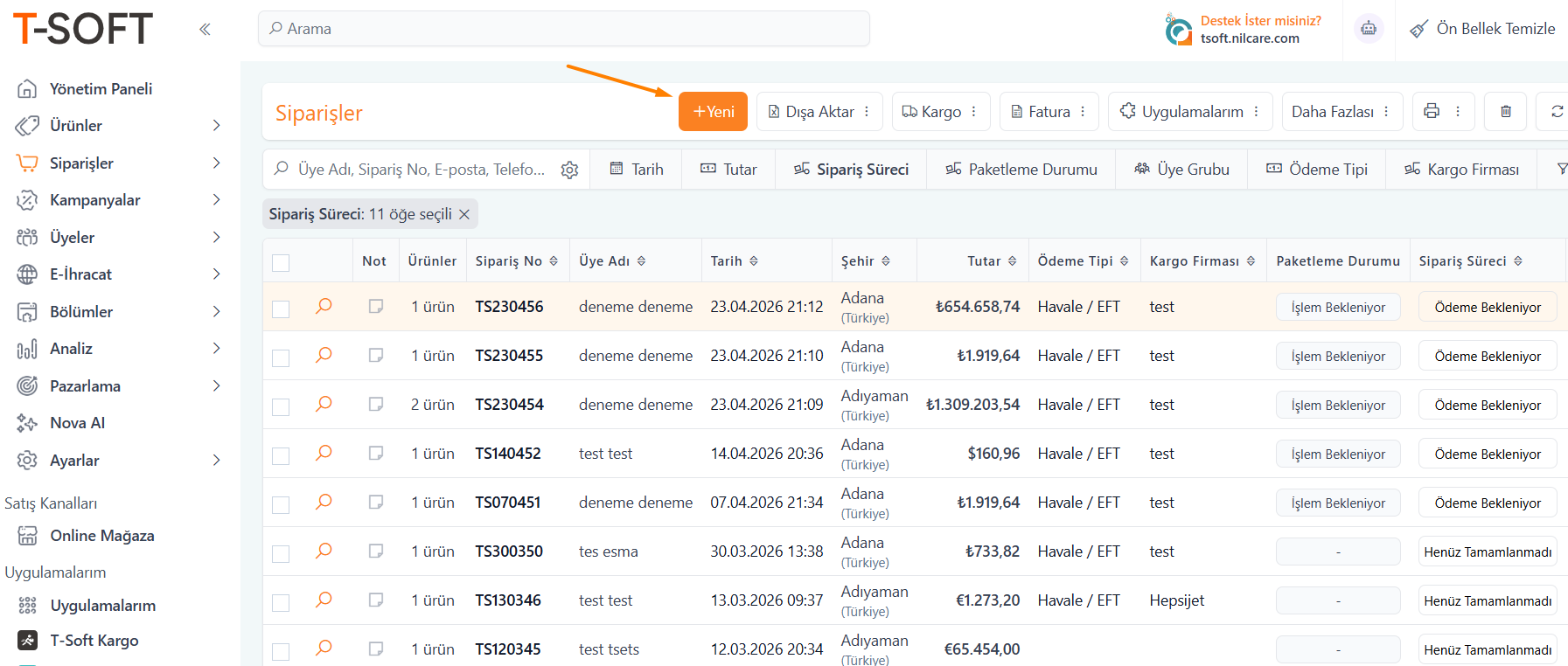This screenshot has width=1568, height=666.
Task: Click the refresh icon in toolbar
Action: [1558, 111]
